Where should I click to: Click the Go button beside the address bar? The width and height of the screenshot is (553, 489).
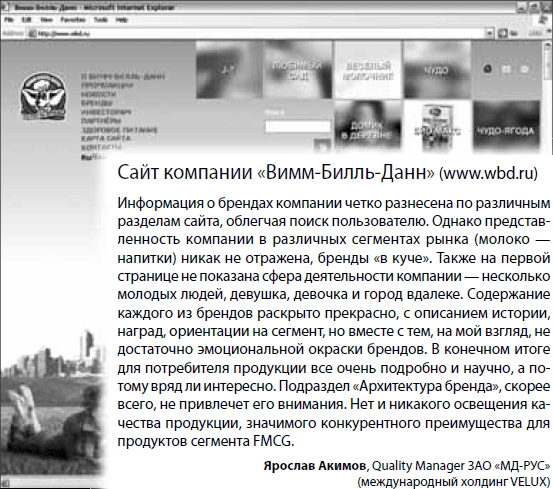[x=508, y=33]
